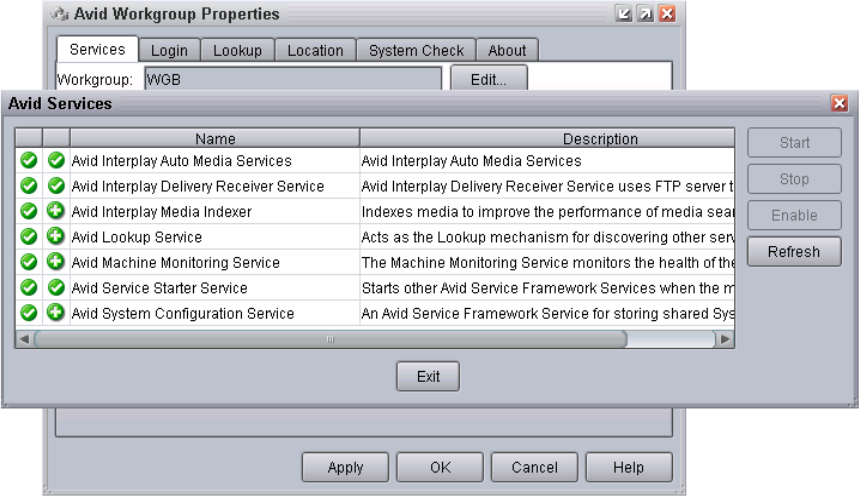Screen dimensions: 860x497
Task: Click description 'An Avid Service Framework Service for storing'
Action: point(547,314)
